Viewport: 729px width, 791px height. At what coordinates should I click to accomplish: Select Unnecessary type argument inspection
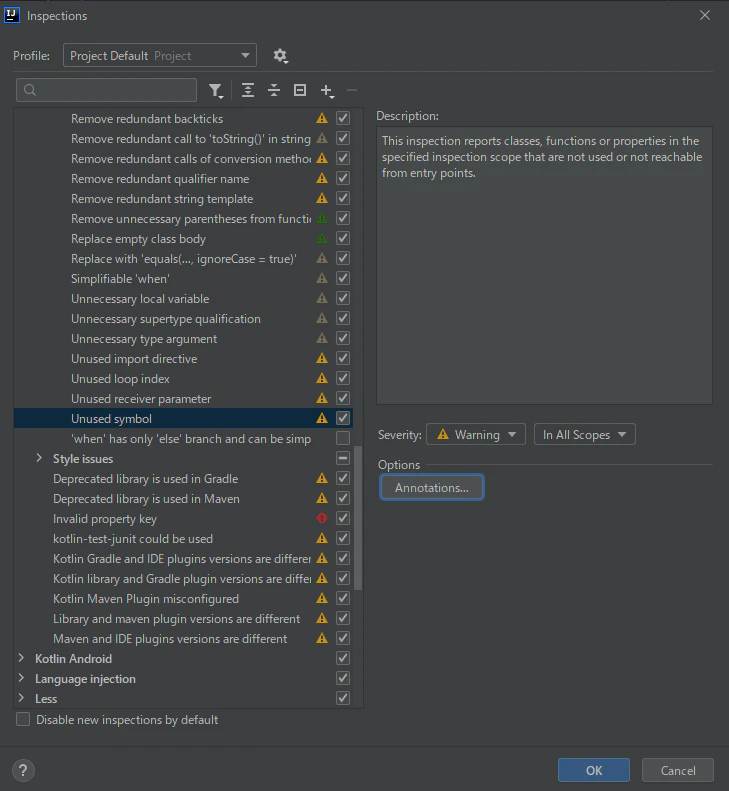(183, 338)
